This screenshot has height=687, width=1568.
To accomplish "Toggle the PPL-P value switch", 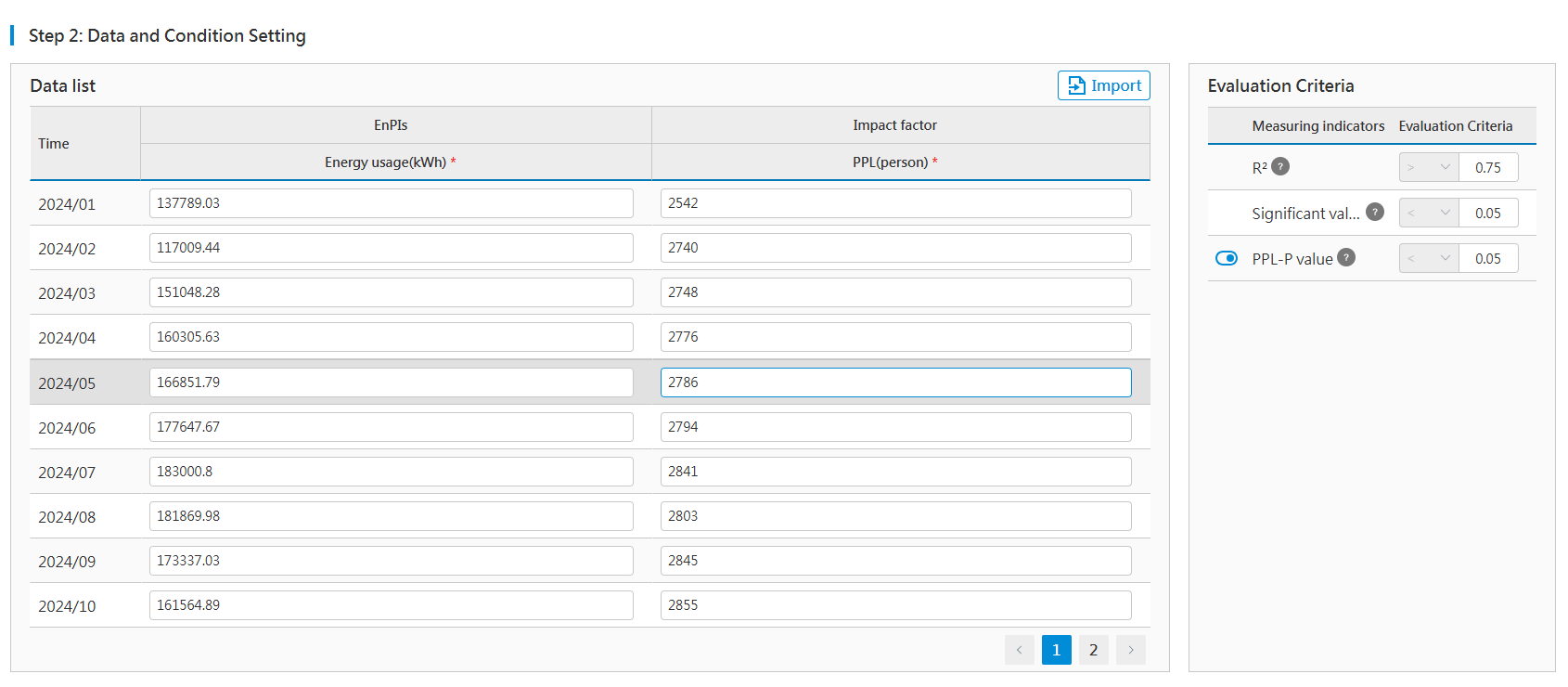I will [x=1227, y=258].
